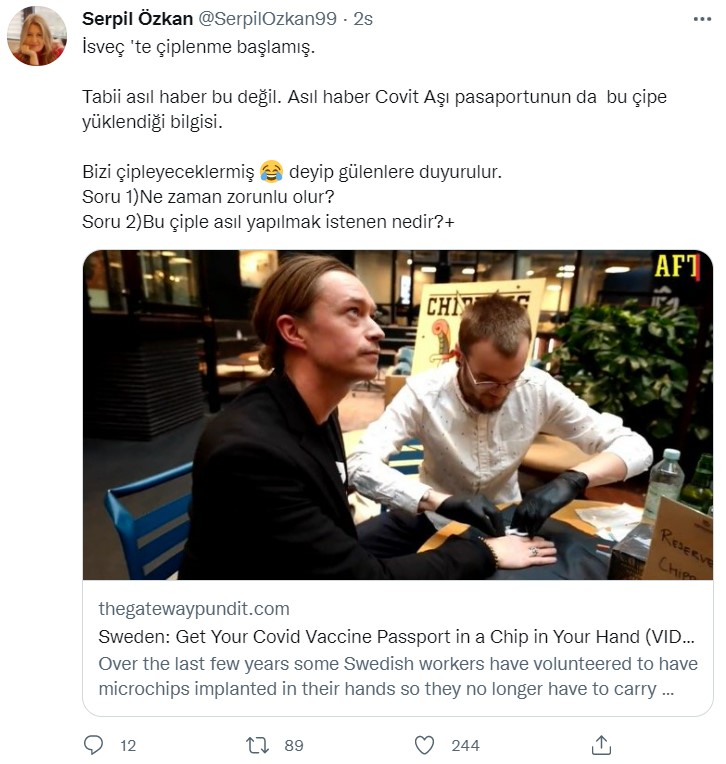Screen dimensions: 726x764
Task: Open the reply count showing 12
Action: tap(127, 746)
